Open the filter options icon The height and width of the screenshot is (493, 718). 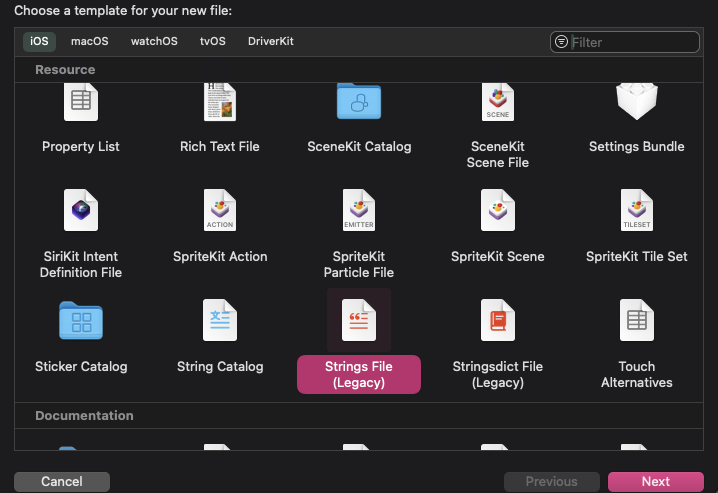tap(561, 42)
